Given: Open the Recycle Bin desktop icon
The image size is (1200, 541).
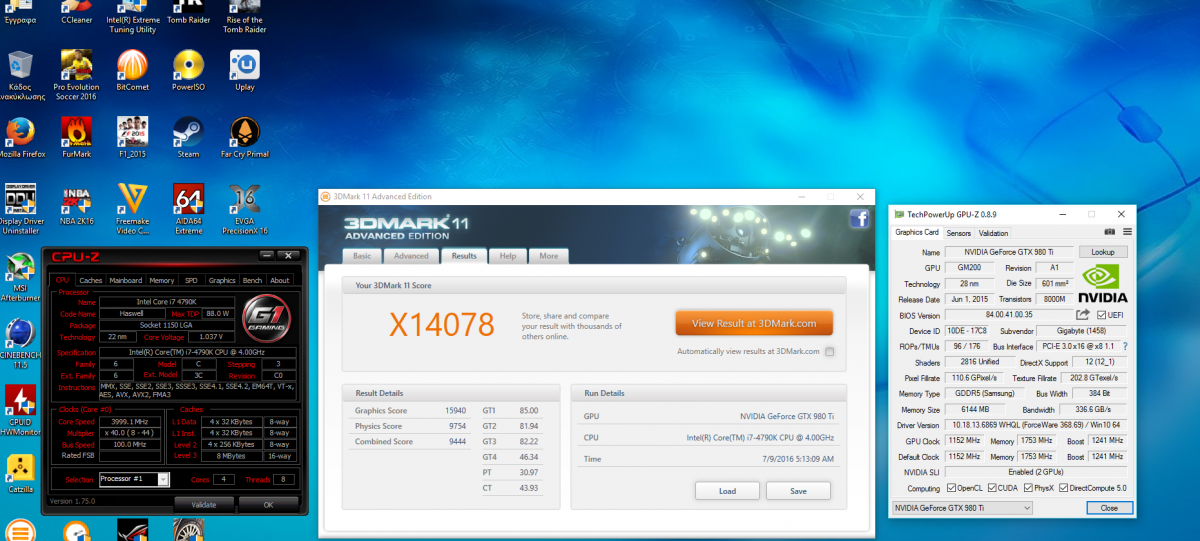Looking at the screenshot, I should [21, 66].
